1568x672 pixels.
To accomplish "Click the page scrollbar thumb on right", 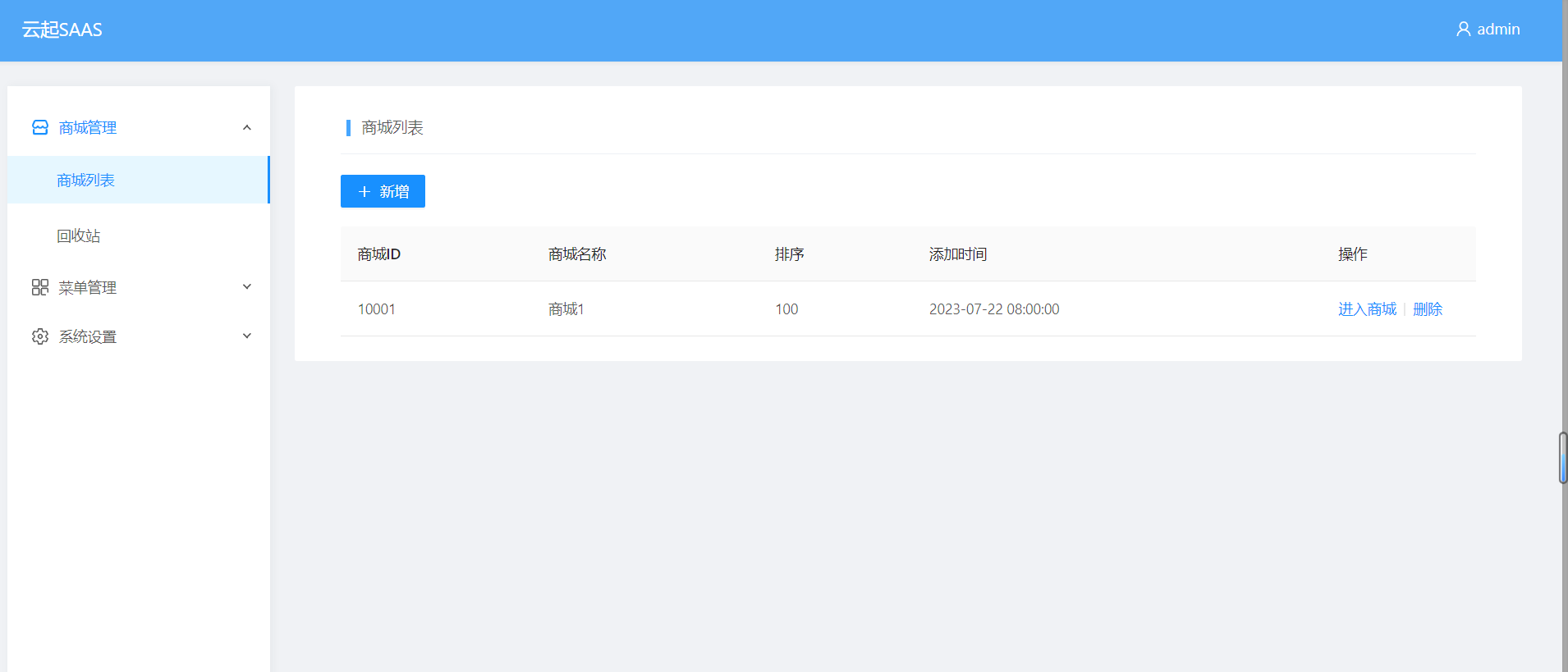I will click(x=1563, y=457).
